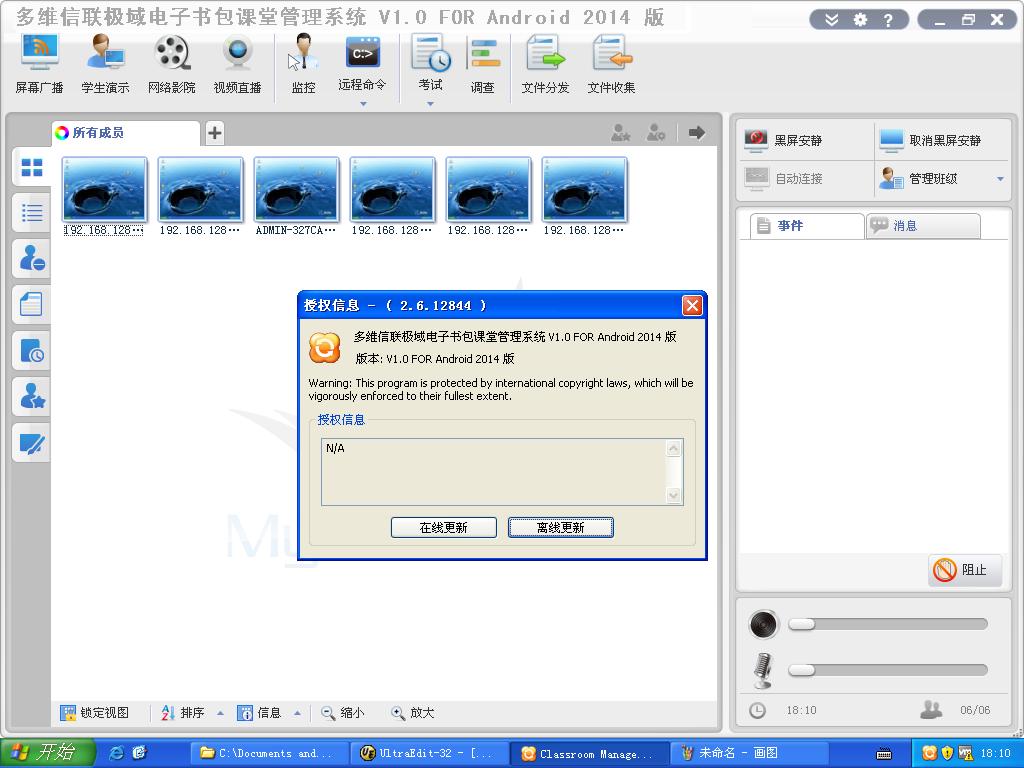Click the Online Update (在线更新) button
The width and height of the screenshot is (1024, 768).
tap(443, 527)
